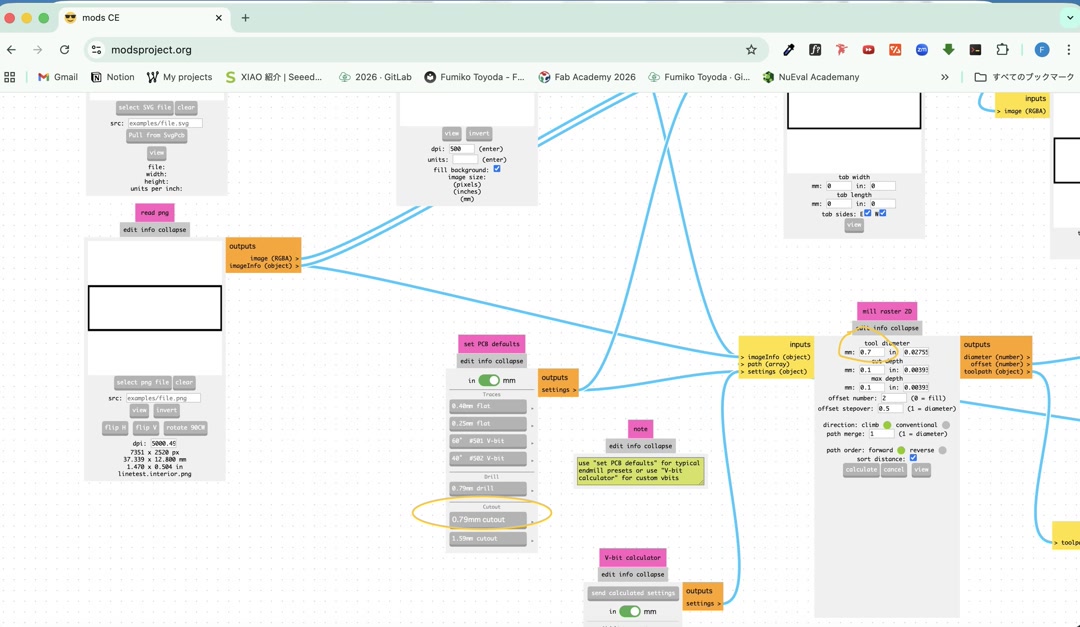Open the NuEval Academany bookmark
The image size is (1080, 627).
pos(811,77)
